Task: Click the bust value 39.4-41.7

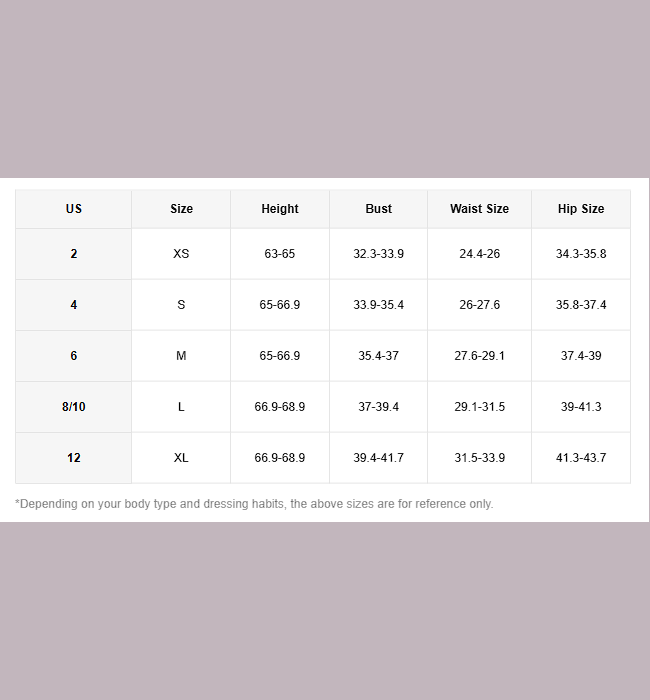Action: 379,458
